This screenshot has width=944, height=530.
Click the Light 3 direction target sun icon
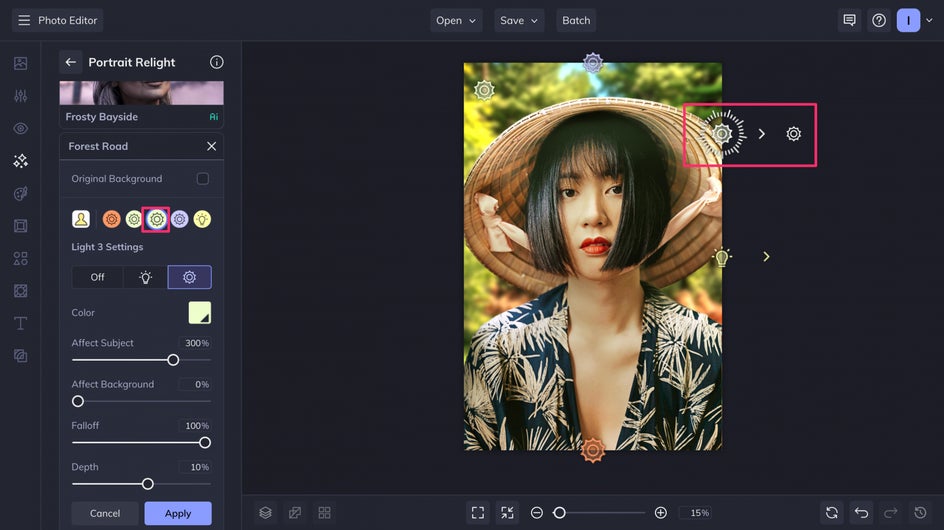click(x=793, y=134)
